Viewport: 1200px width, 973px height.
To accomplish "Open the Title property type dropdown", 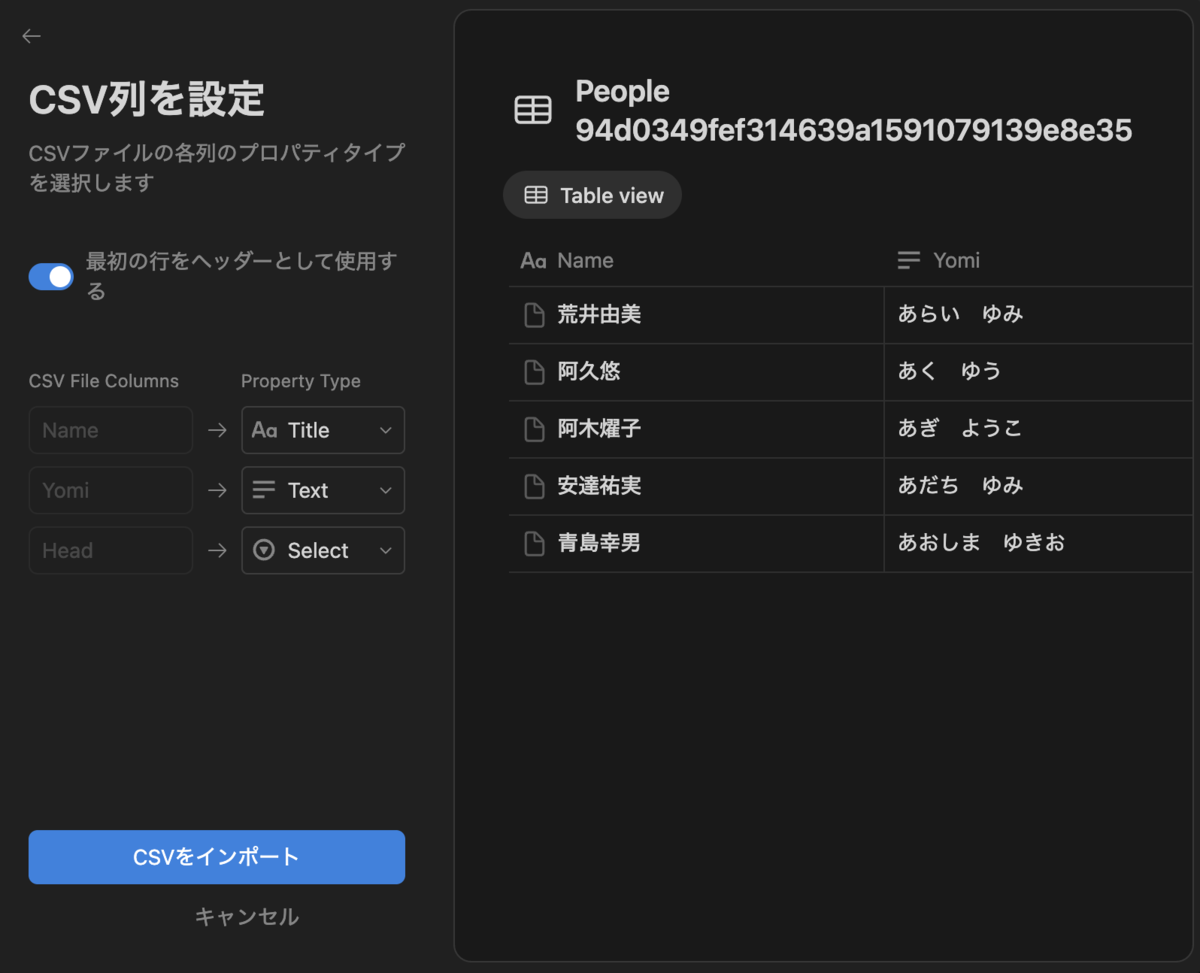I will tap(323, 430).
